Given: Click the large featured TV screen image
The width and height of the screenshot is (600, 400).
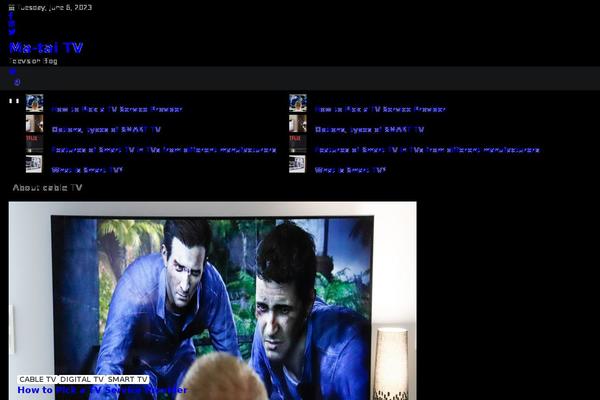Looking at the screenshot, I should tap(212, 299).
